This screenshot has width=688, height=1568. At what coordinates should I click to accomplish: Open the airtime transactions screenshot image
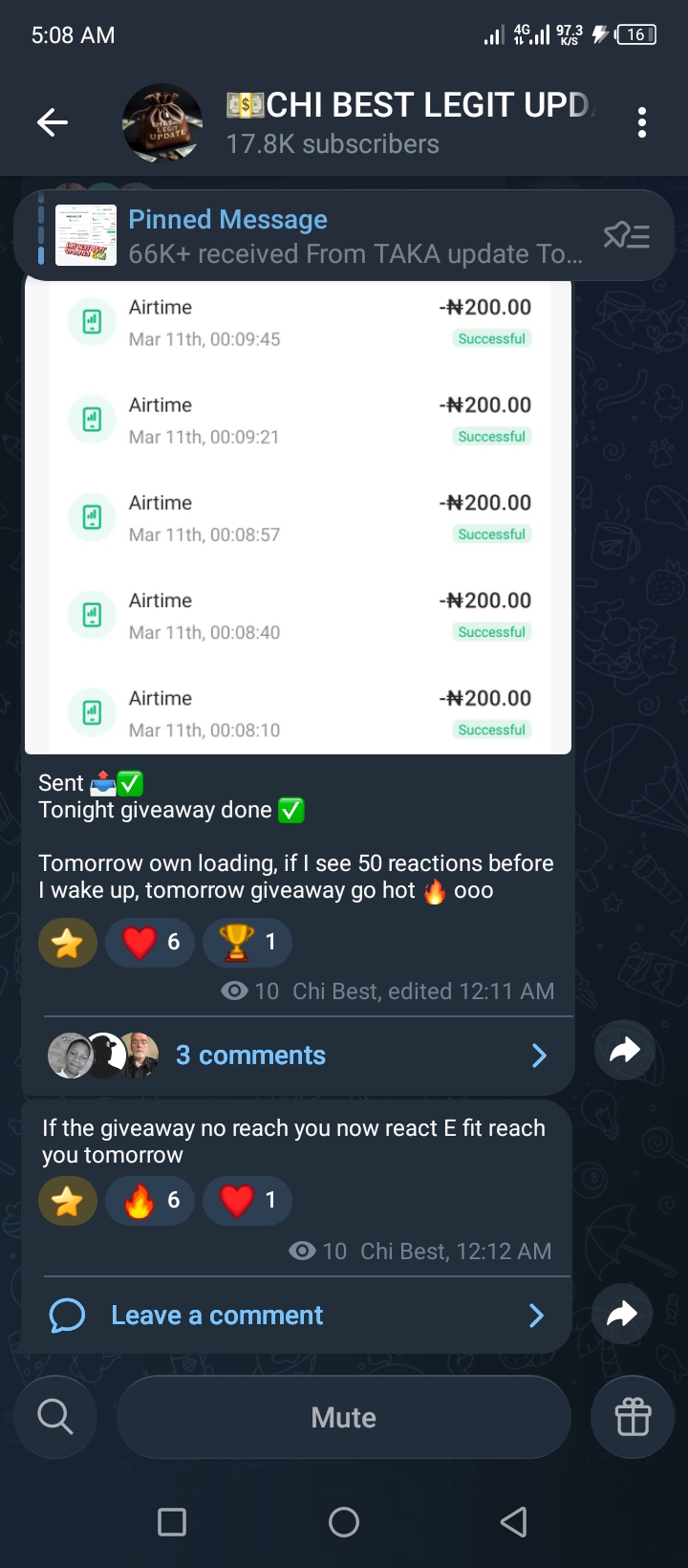298,516
